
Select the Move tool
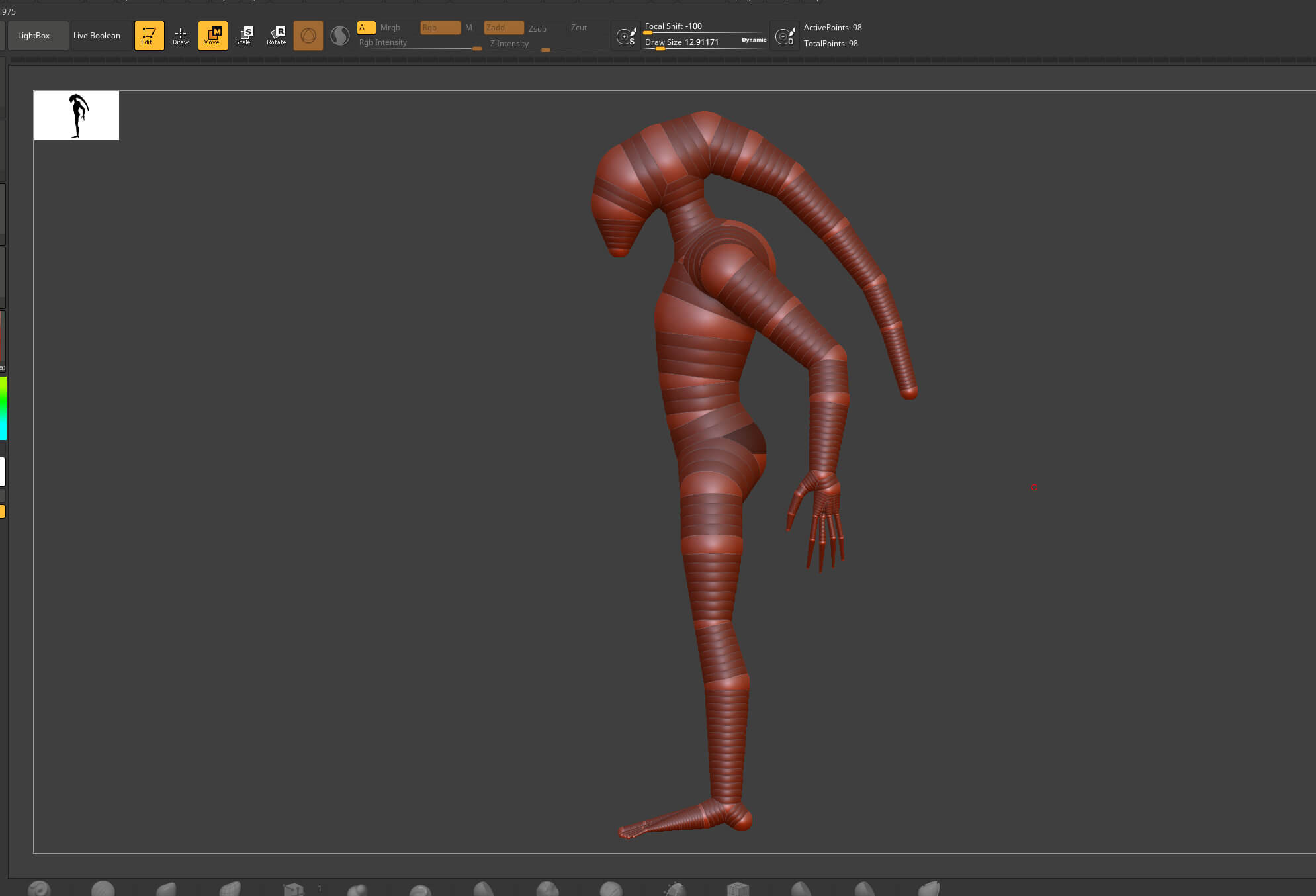point(212,36)
